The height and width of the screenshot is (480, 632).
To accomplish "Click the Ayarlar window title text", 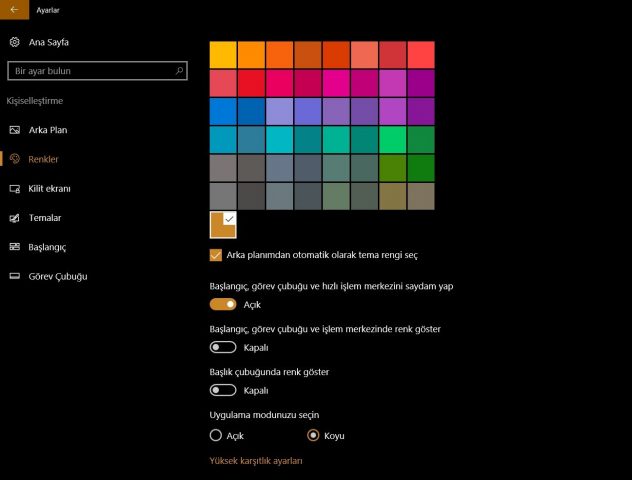I will point(48,10).
